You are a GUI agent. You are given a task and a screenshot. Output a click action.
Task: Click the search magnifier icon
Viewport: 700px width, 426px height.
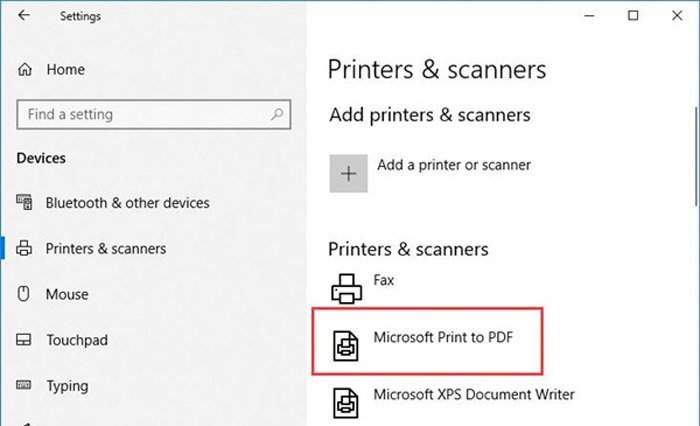click(277, 114)
